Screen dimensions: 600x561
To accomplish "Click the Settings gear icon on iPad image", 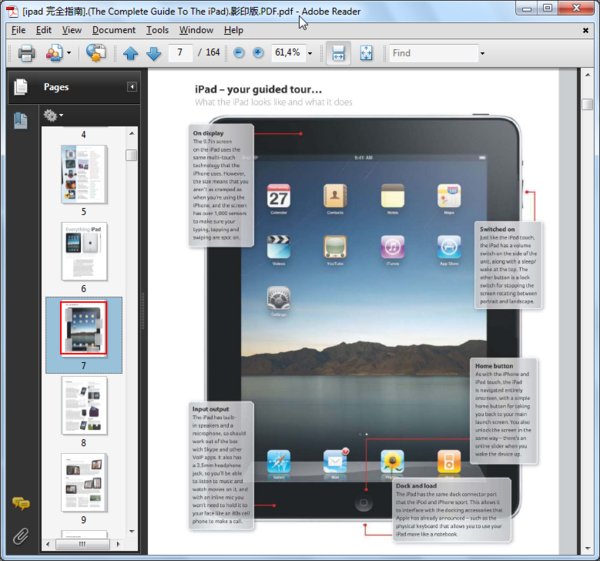I will (x=279, y=298).
